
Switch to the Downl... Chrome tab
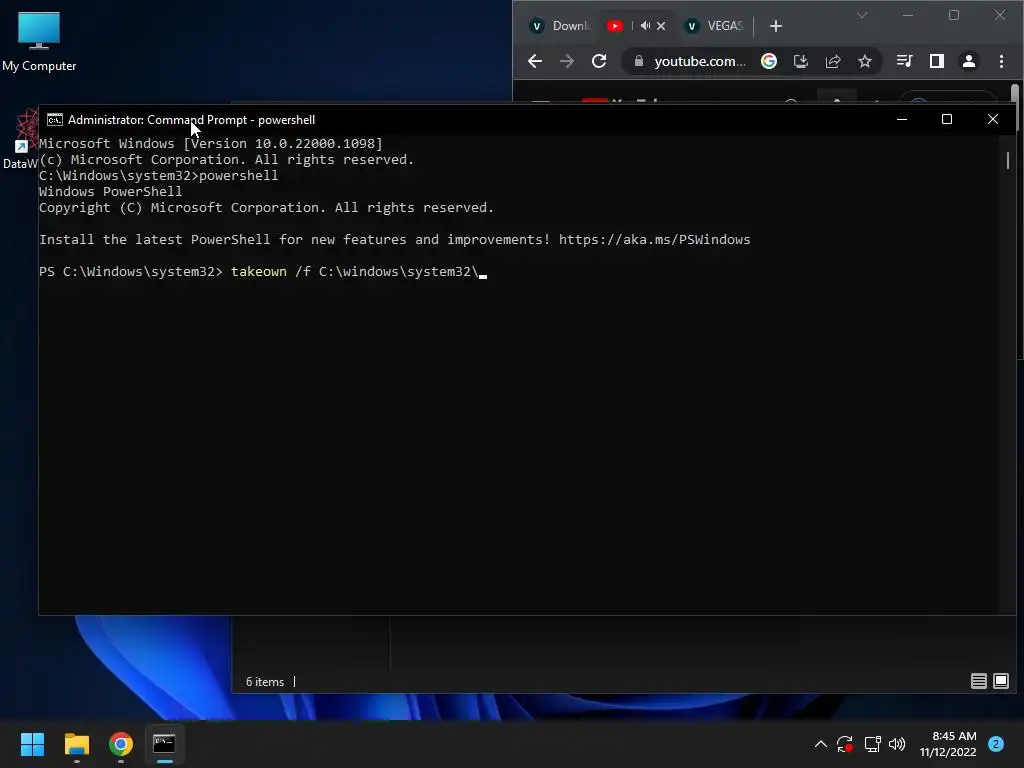click(x=561, y=25)
